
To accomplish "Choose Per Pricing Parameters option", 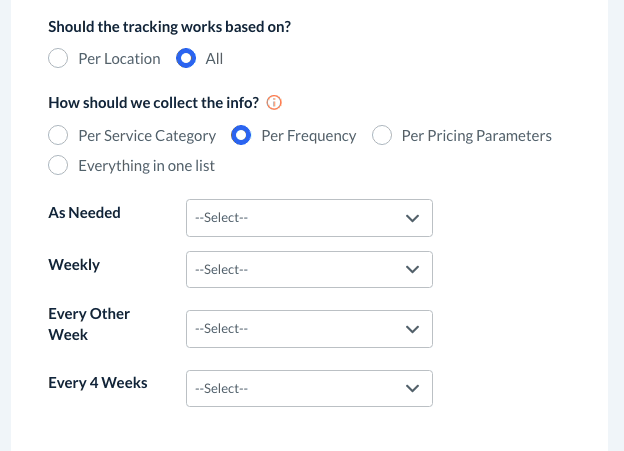I will point(381,135).
